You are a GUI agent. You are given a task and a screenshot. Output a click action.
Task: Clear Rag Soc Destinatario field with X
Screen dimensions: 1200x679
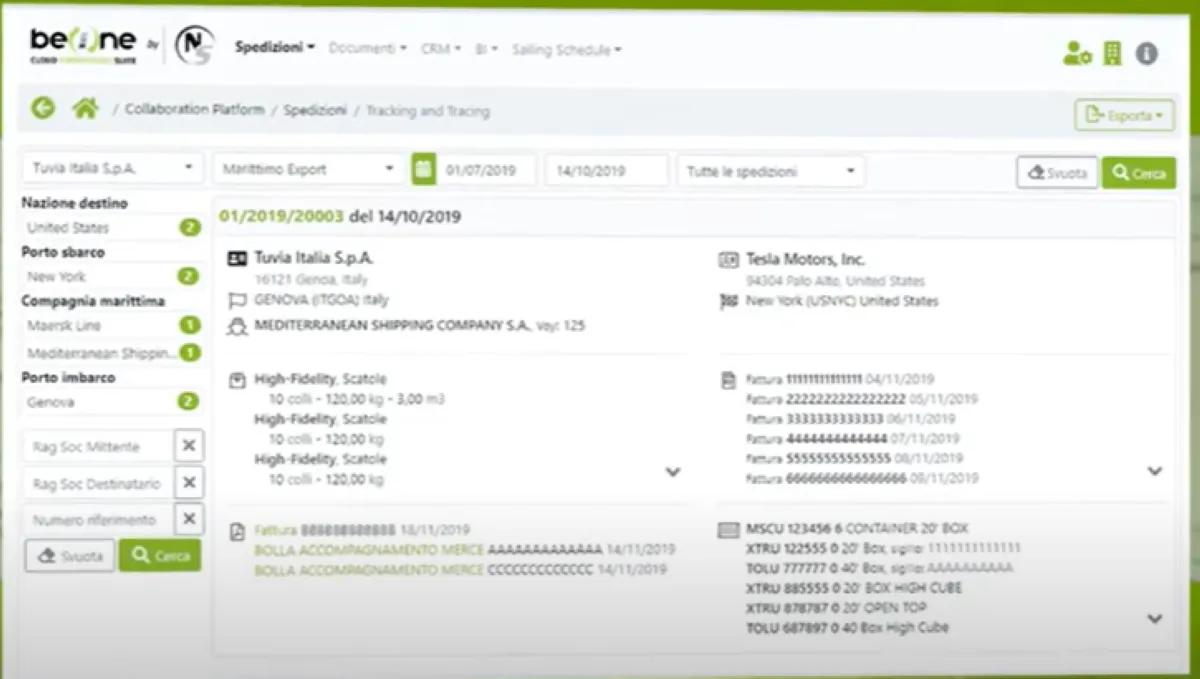[x=189, y=483]
